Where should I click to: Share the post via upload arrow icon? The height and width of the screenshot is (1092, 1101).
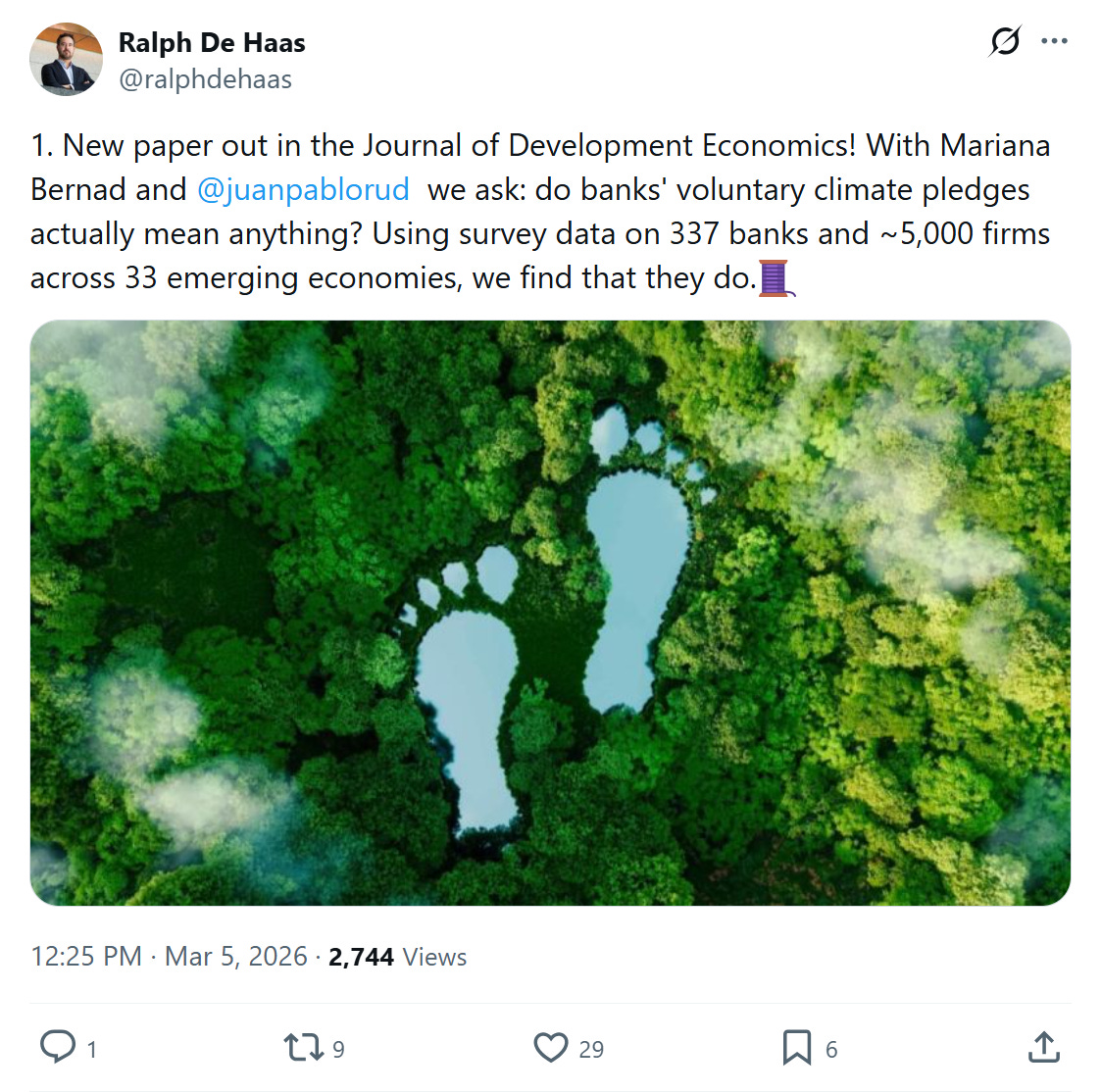pos(1044,1048)
